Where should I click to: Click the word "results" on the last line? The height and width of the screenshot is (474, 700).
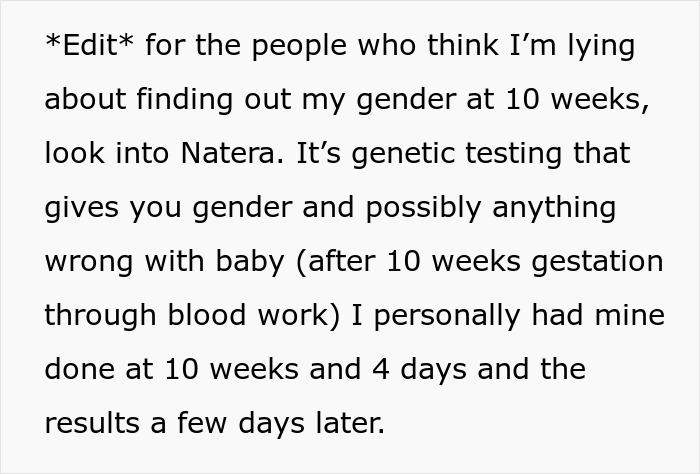point(92,423)
